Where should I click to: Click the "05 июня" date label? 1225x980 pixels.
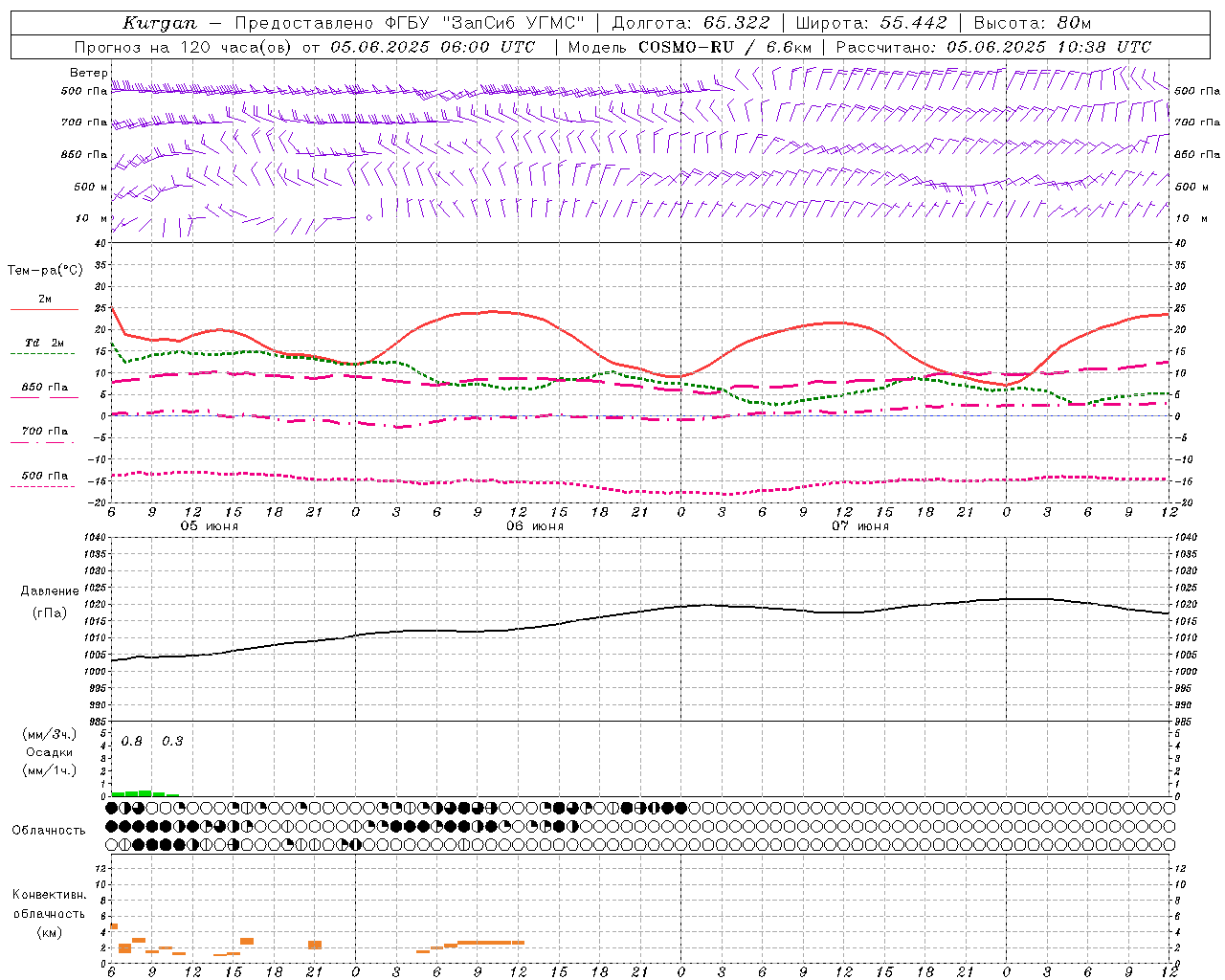click(210, 526)
